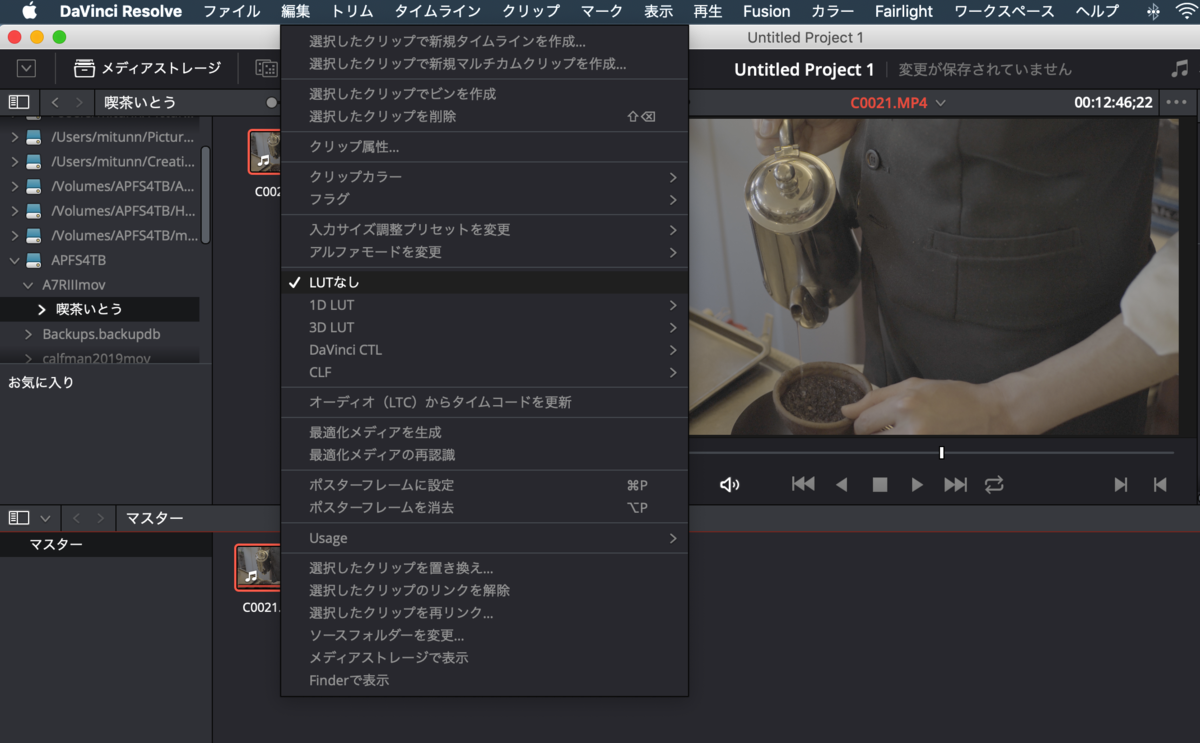This screenshot has height=743, width=1200.
Task: Stop playback in viewer
Action: pyautogui.click(x=880, y=485)
